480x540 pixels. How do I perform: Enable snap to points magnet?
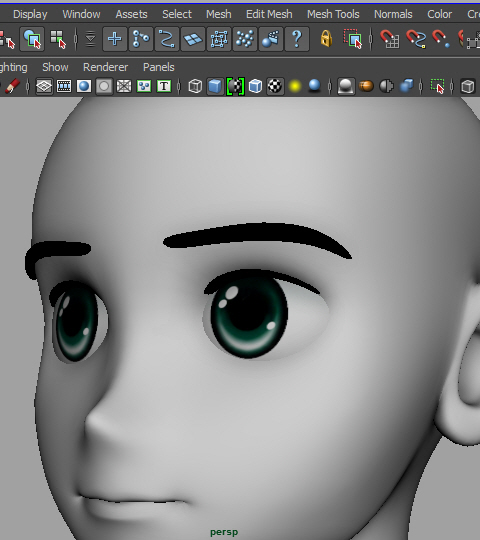(x=441, y=39)
